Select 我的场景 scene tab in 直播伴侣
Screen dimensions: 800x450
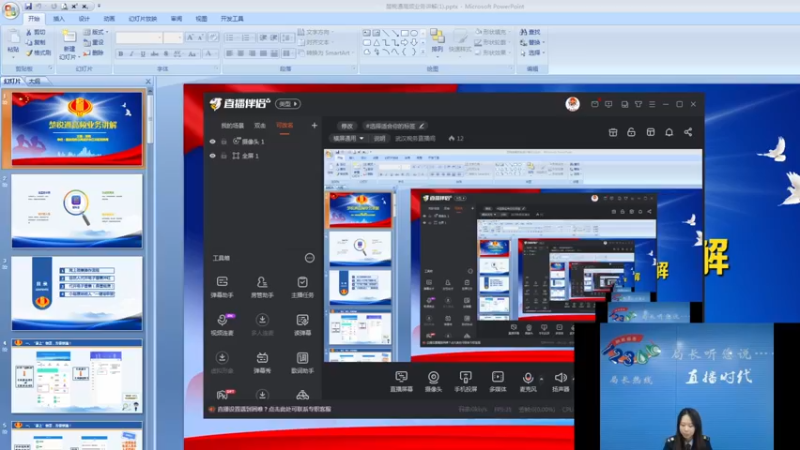tap(232, 126)
